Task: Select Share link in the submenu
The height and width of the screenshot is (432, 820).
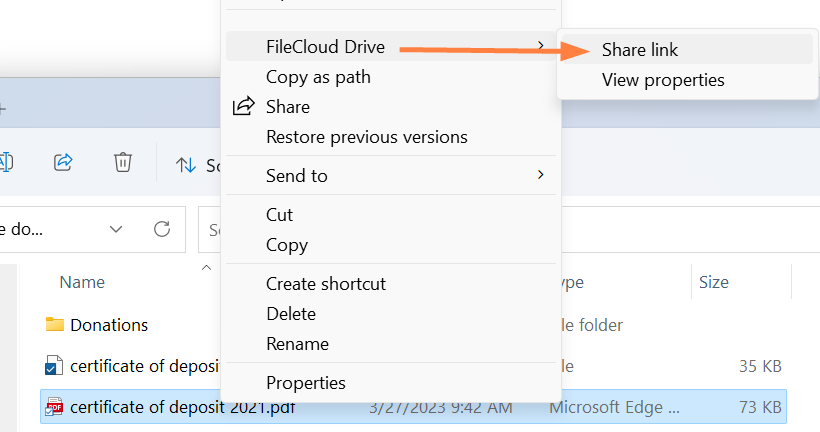Action: [x=640, y=50]
